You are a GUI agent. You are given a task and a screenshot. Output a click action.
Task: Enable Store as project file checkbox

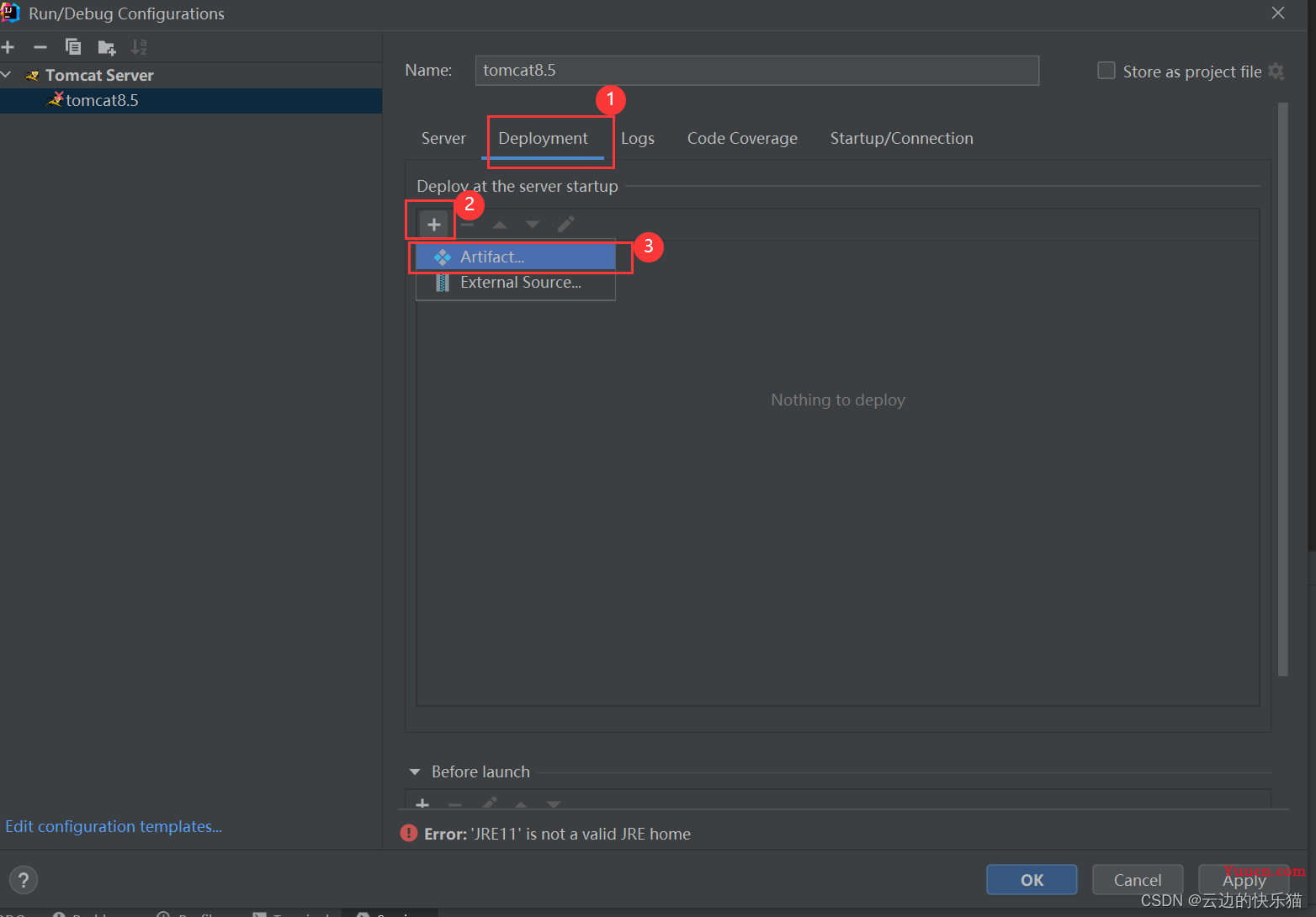pyautogui.click(x=1106, y=71)
